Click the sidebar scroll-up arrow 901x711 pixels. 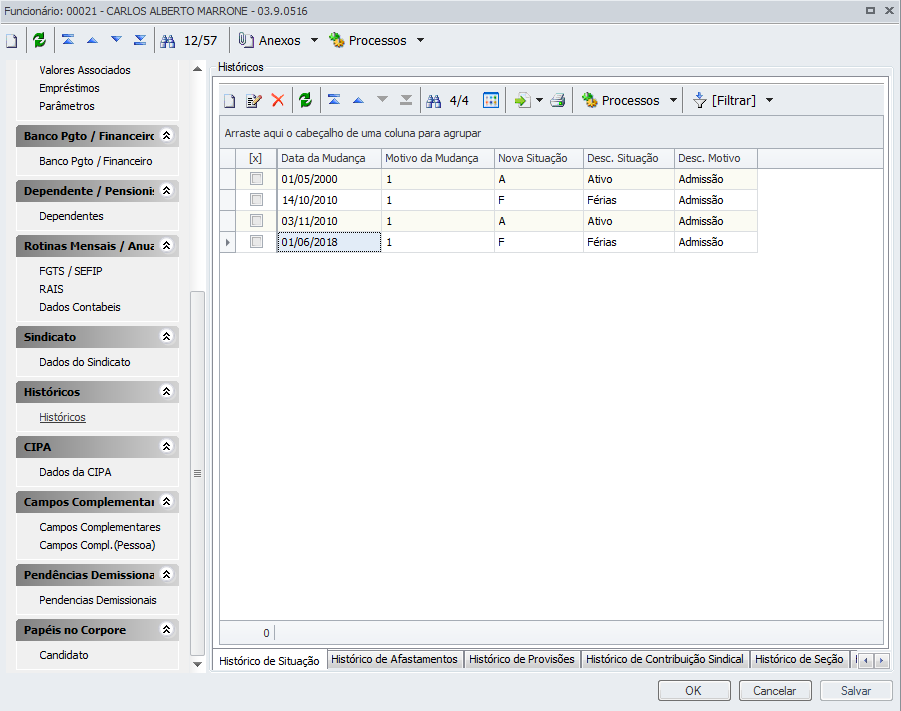[x=198, y=69]
